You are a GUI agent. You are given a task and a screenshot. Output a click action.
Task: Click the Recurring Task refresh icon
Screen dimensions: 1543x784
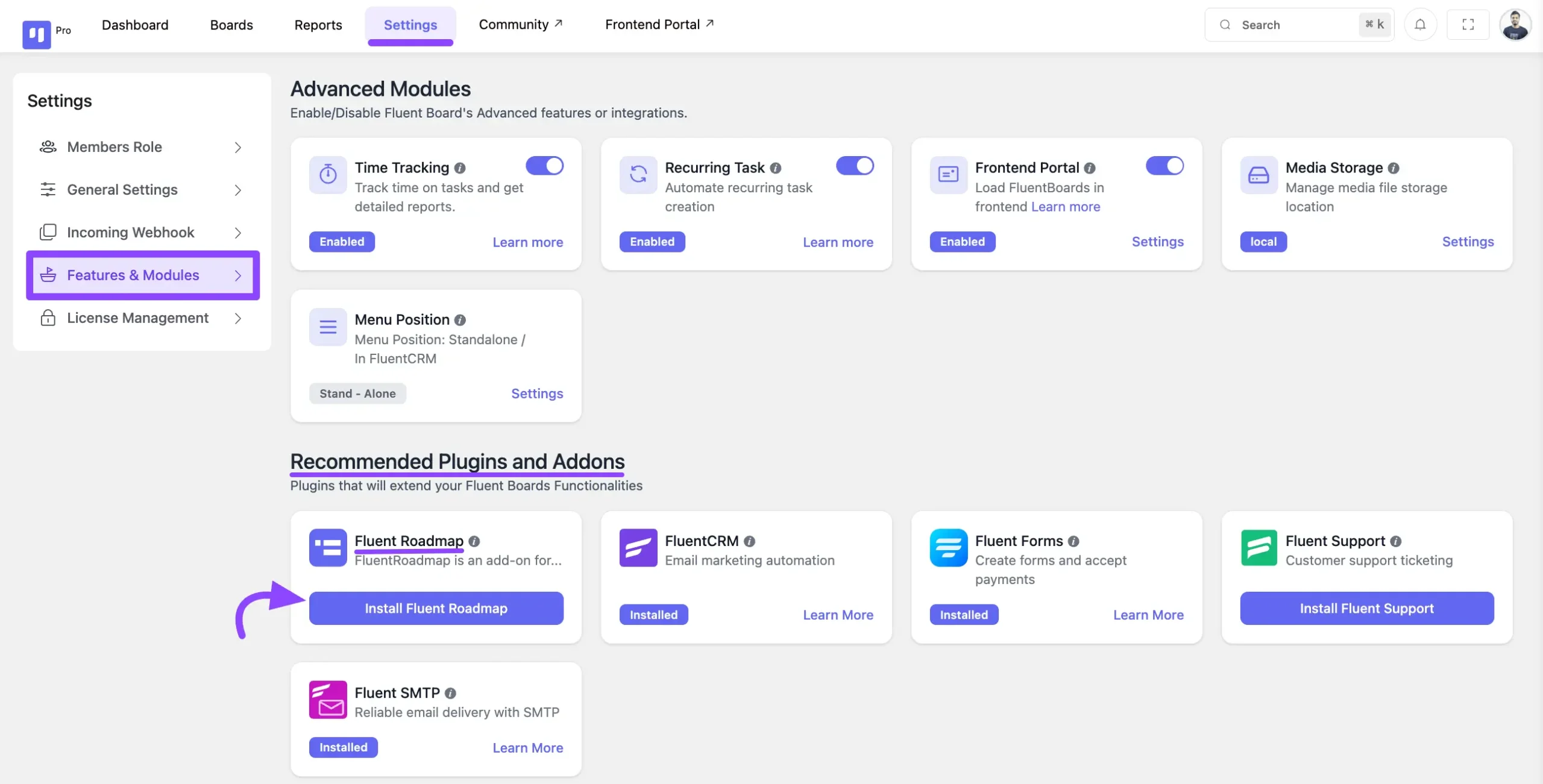[638, 175]
